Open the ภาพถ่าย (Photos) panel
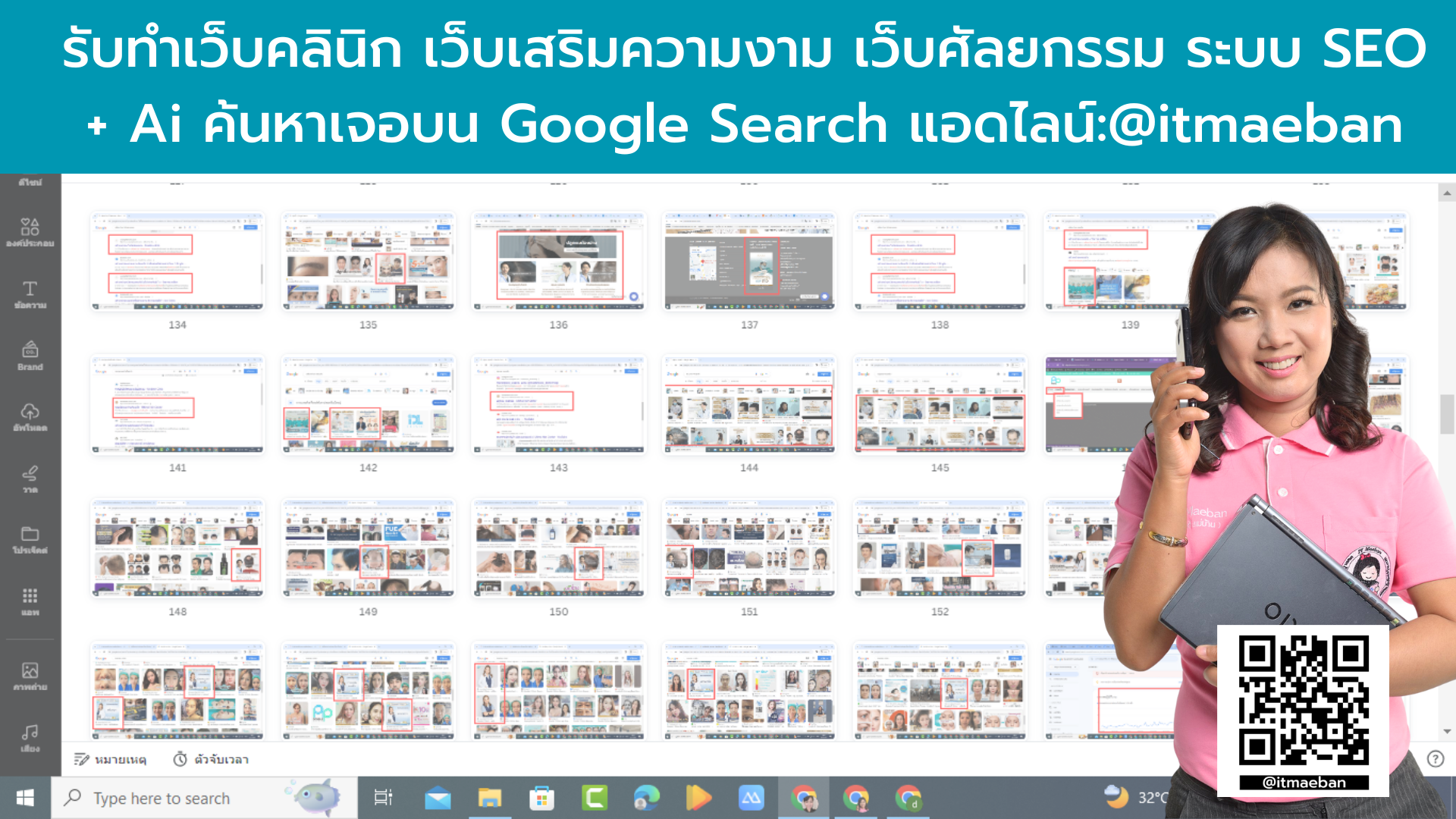The height and width of the screenshot is (819, 1456). (x=29, y=675)
